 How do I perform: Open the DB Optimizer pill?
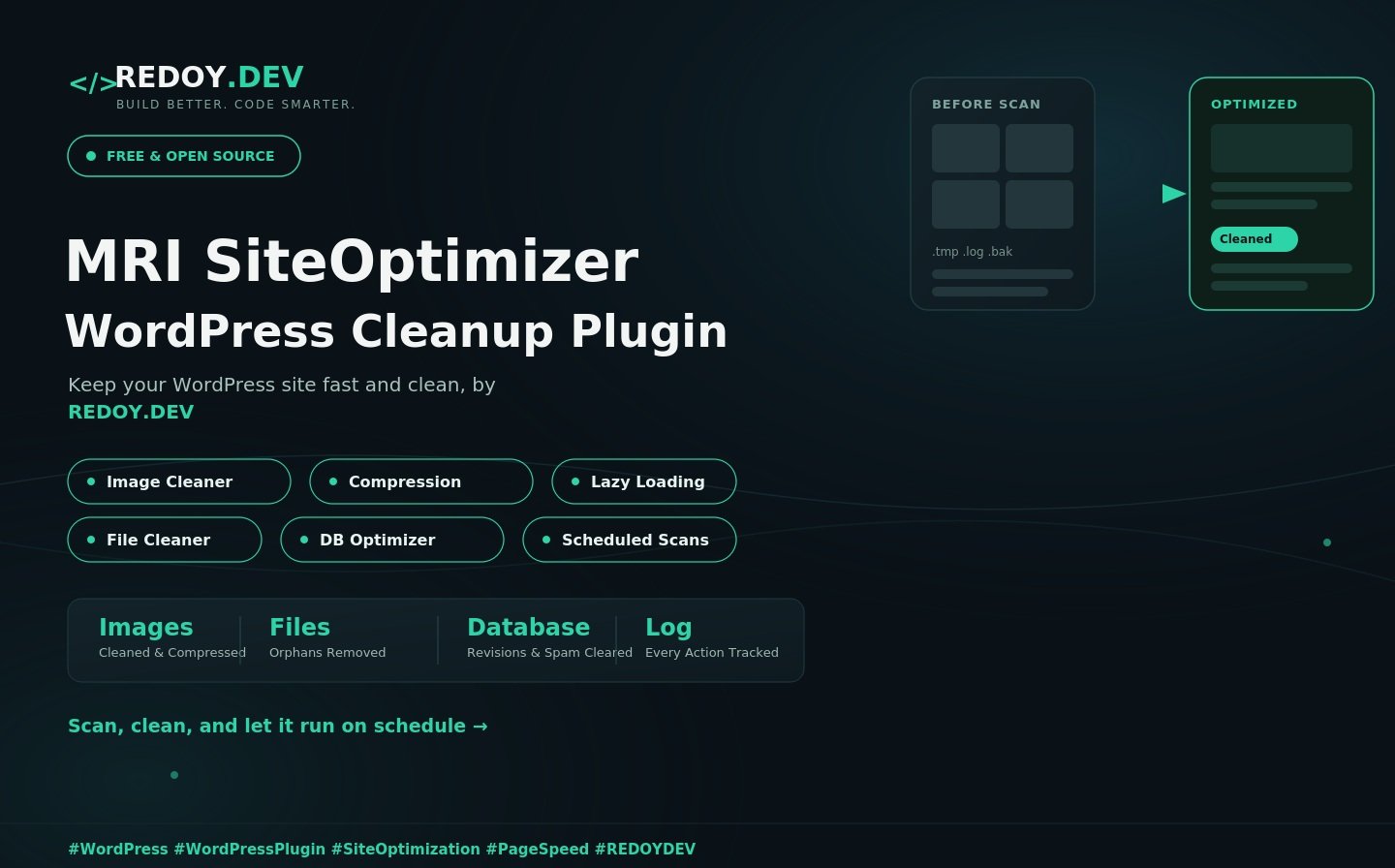[x=392, y=540]
